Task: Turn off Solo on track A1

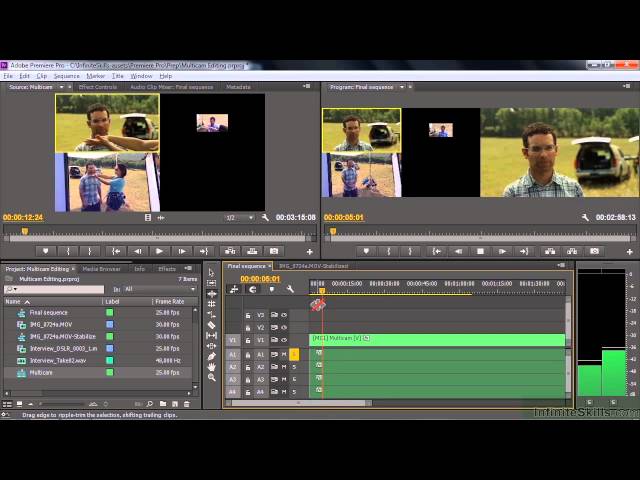Action: click(294, 355)
